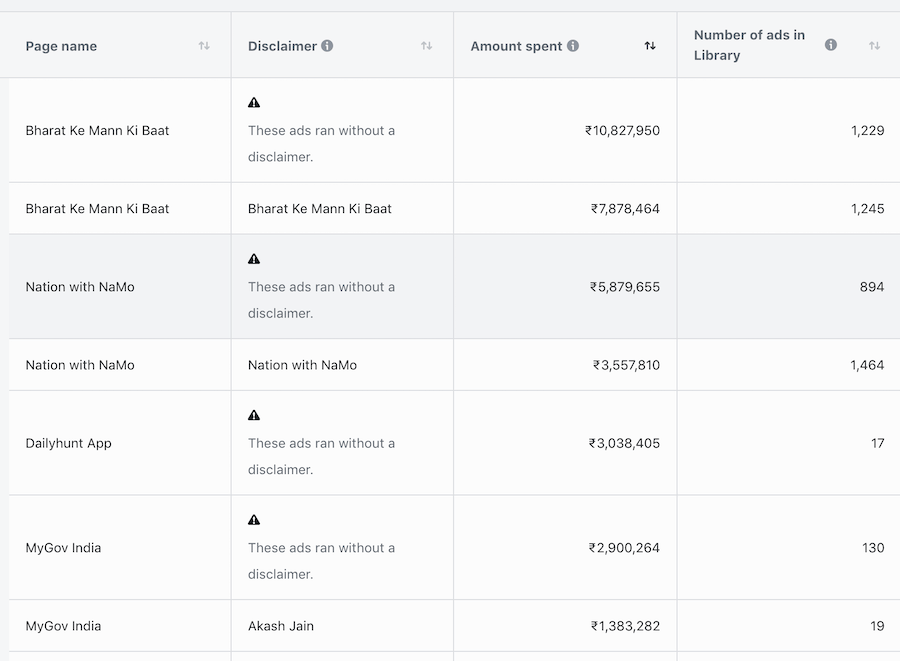Click the Amount spent column header label

pyautogui.click(x=516, y=46)
